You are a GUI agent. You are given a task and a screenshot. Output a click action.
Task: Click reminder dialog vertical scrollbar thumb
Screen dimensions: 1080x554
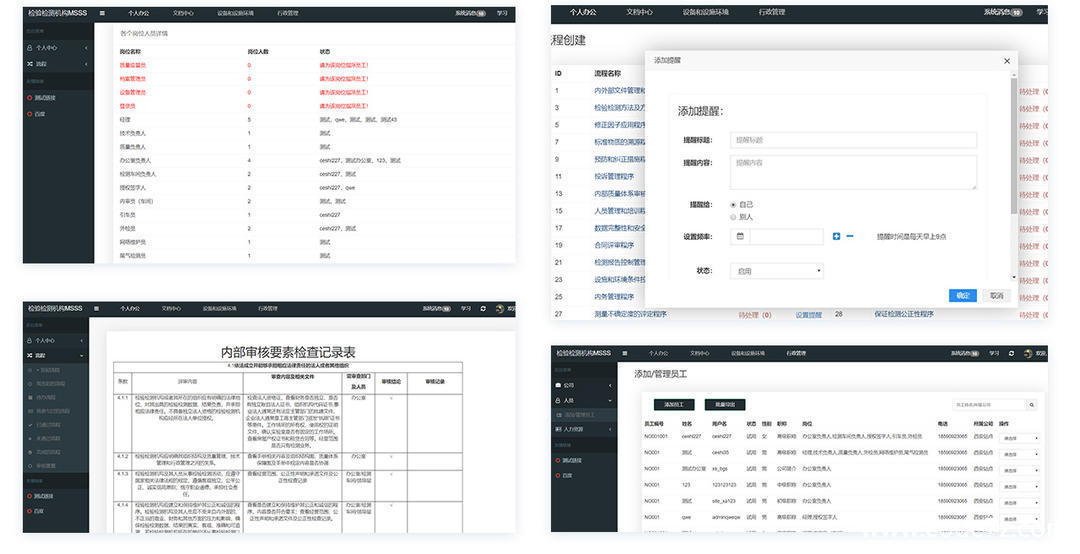tap(1013, 145)
